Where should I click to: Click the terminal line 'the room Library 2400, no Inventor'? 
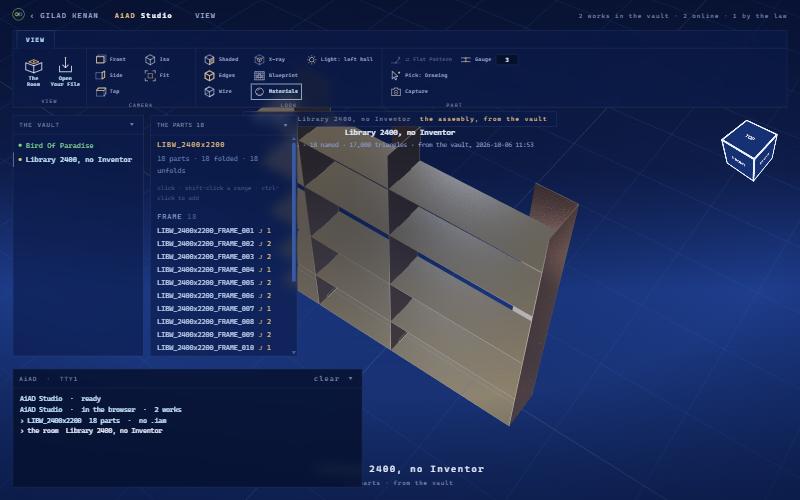(91, 431)
